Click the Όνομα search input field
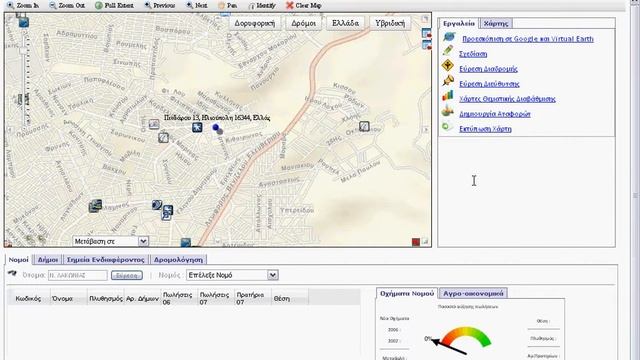Viewport: 640px width, 360px height. (x=78, y=276)
